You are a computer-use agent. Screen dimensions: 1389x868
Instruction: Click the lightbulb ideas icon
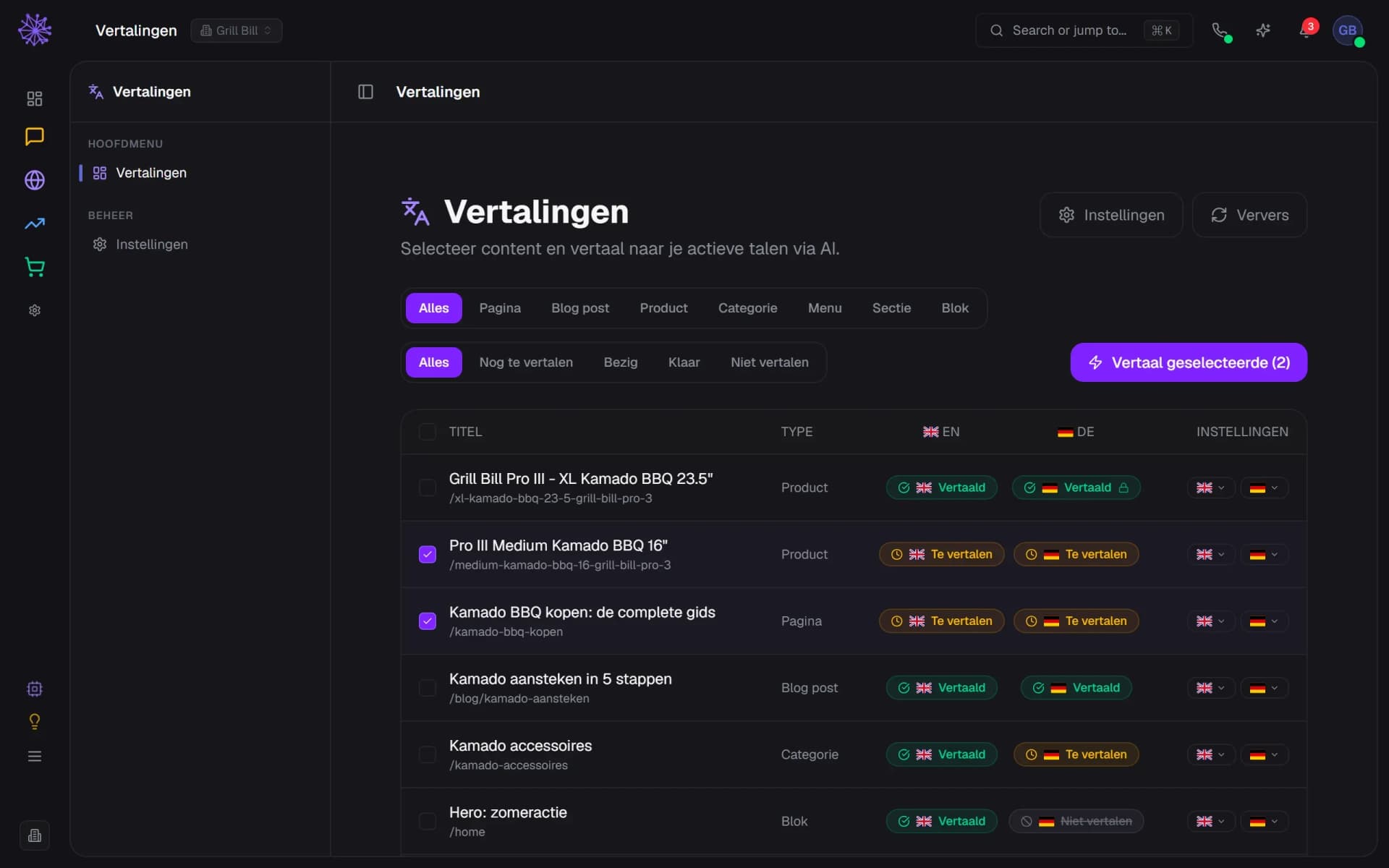coord(35,722)
